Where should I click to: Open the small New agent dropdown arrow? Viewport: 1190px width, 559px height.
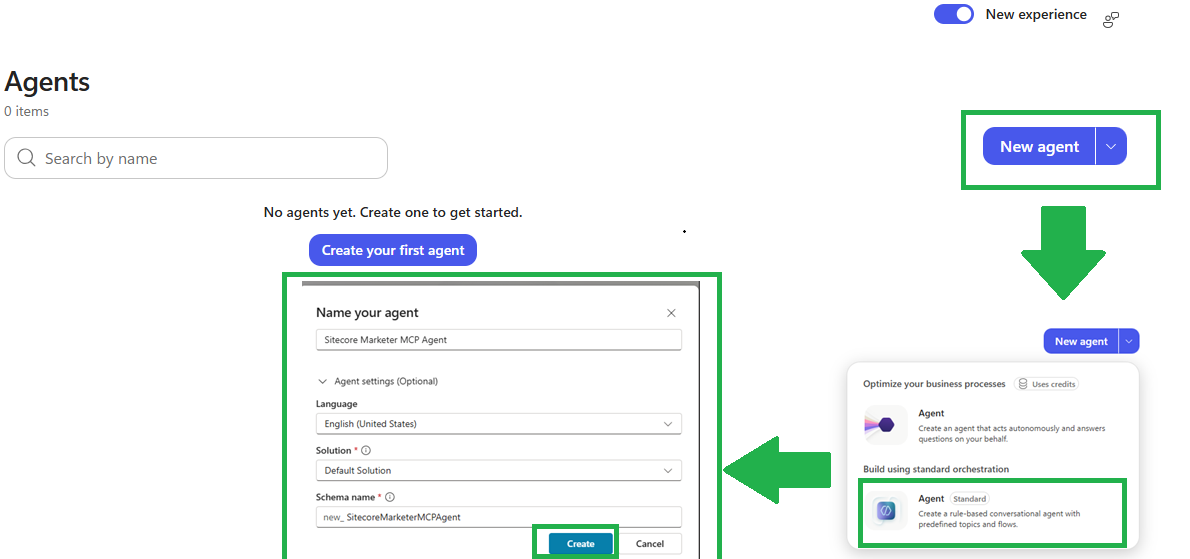point(1129,341)
